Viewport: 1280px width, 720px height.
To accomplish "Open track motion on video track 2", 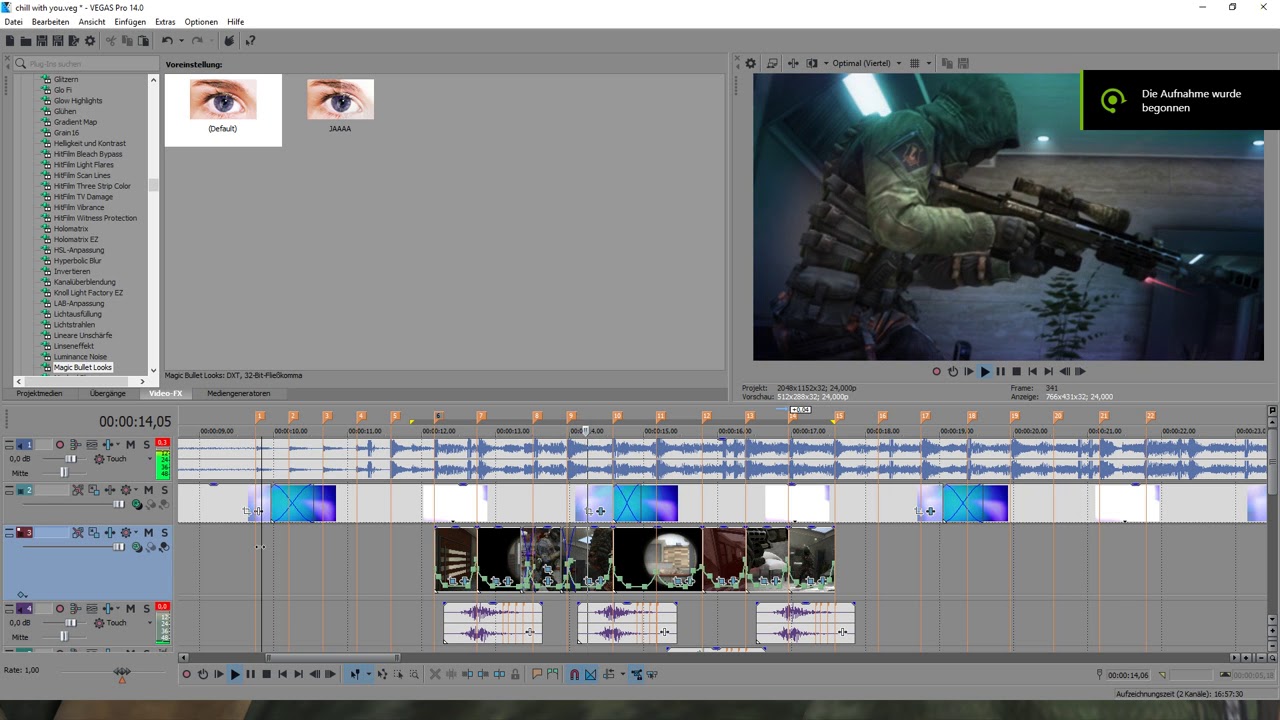I will click(93, 490).
